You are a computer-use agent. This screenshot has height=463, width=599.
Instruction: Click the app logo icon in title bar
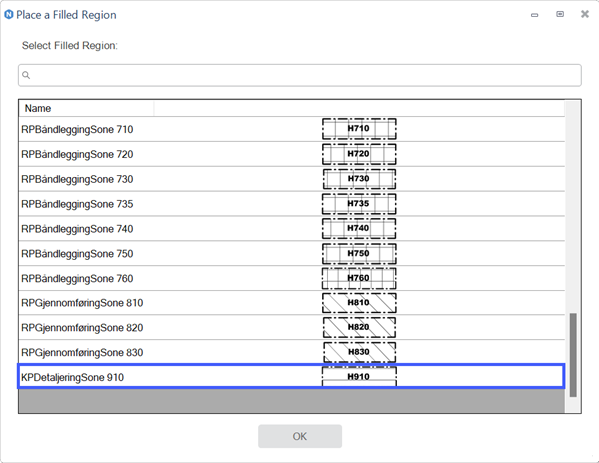[9, 15]
